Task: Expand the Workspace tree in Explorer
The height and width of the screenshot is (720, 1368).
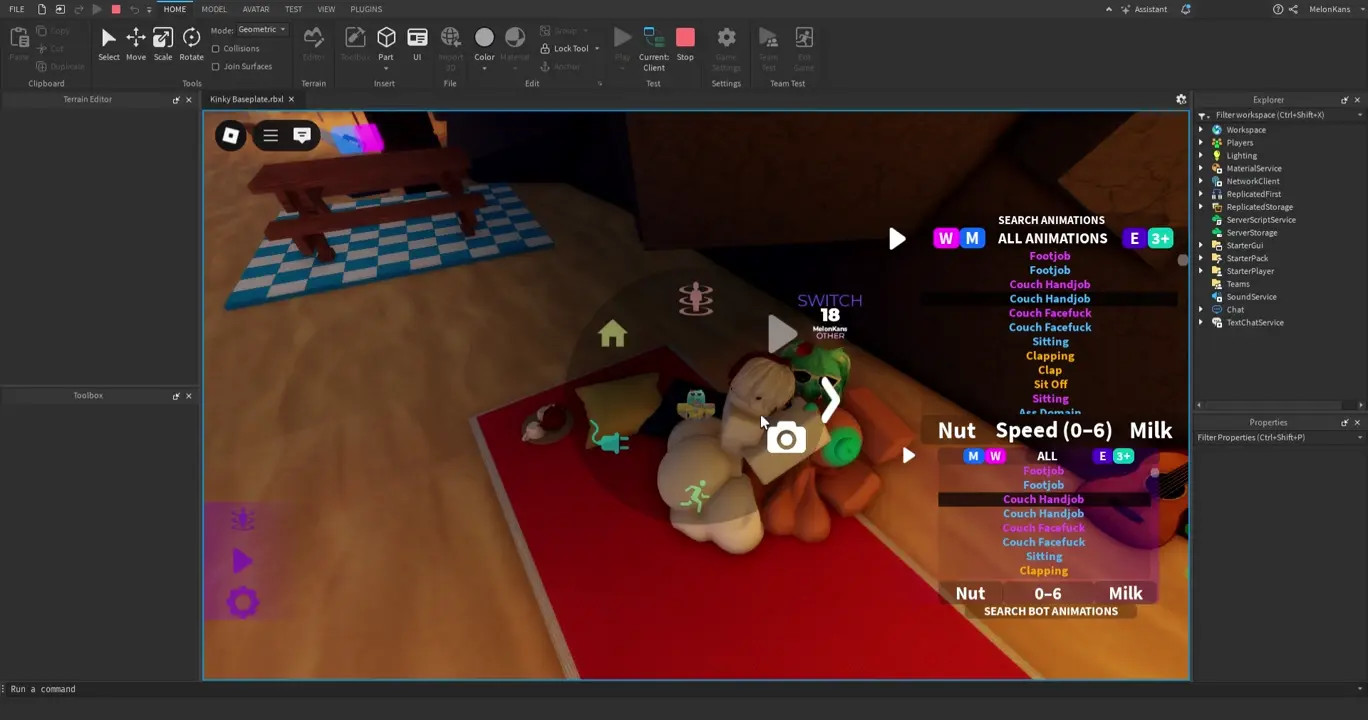Action: [x=1201, y=129]
